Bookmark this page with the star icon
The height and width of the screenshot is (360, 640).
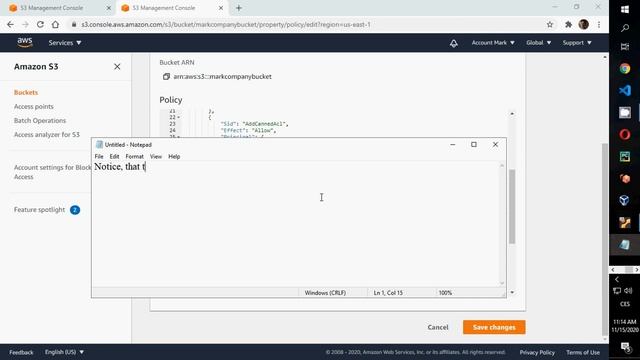(x=550, y=24)
